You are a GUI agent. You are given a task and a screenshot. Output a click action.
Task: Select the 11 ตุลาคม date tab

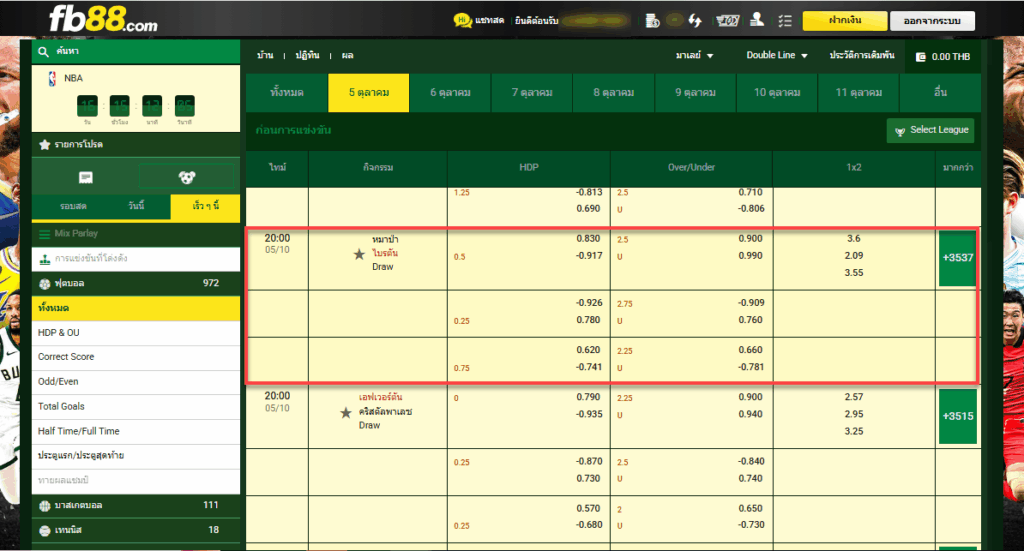tap(859, 93)
